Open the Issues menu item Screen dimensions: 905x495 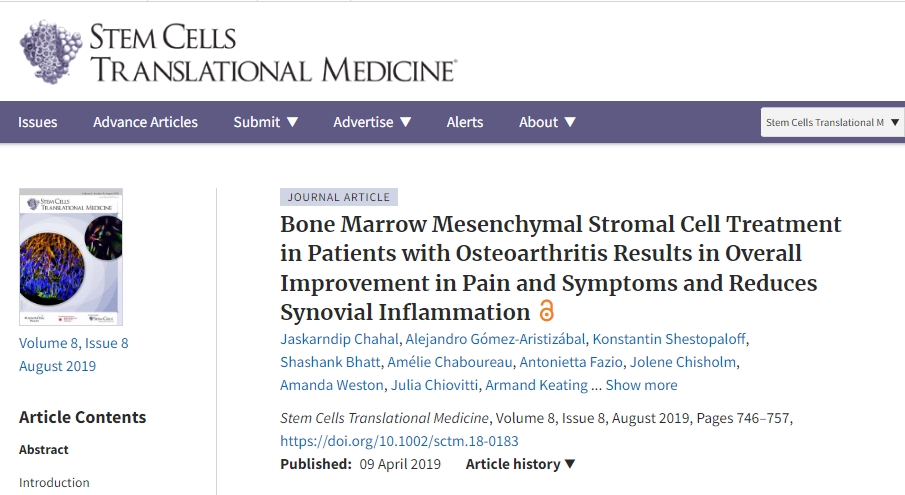pos(38,122)
